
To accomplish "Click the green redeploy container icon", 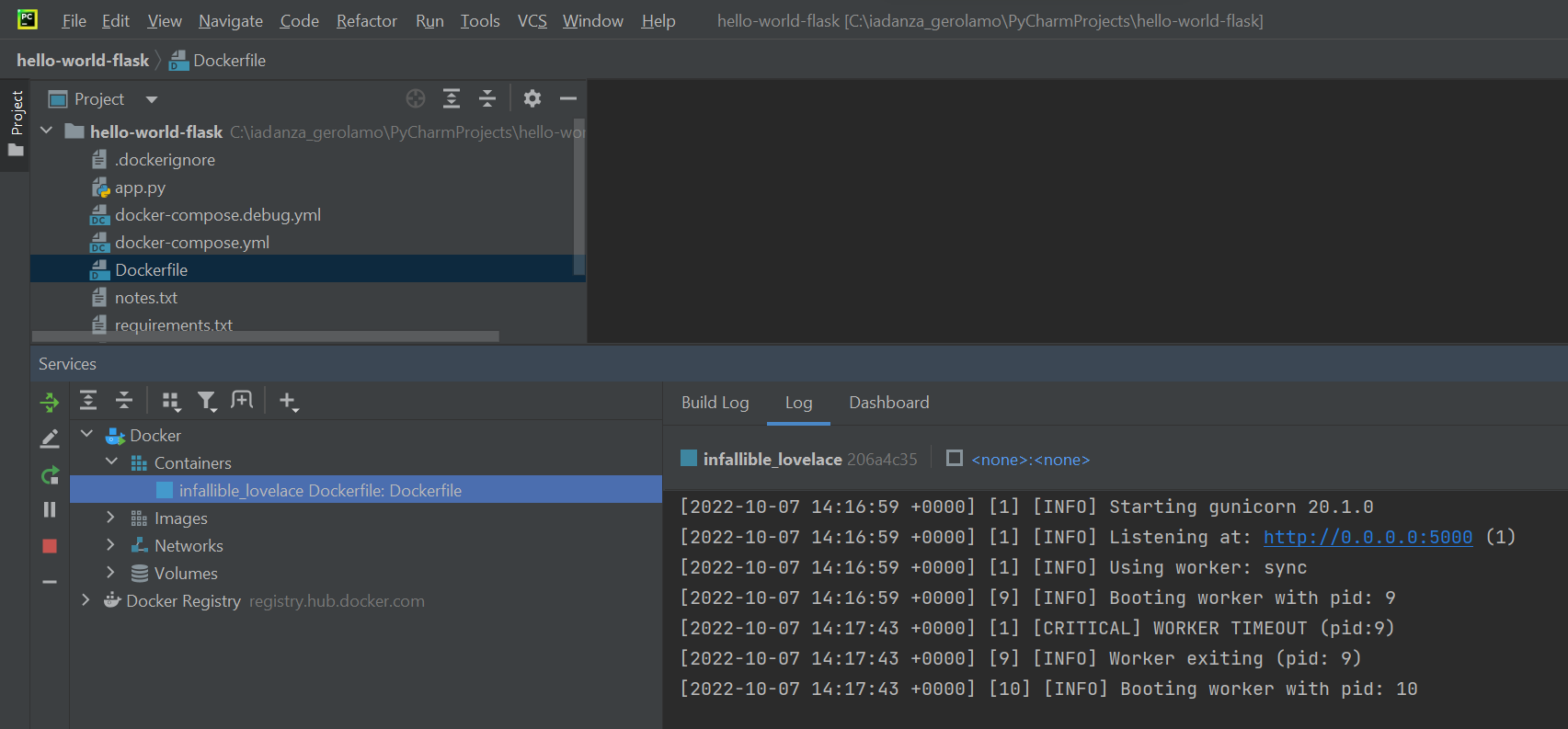I will pyautogui.click(x=50, y=475).
